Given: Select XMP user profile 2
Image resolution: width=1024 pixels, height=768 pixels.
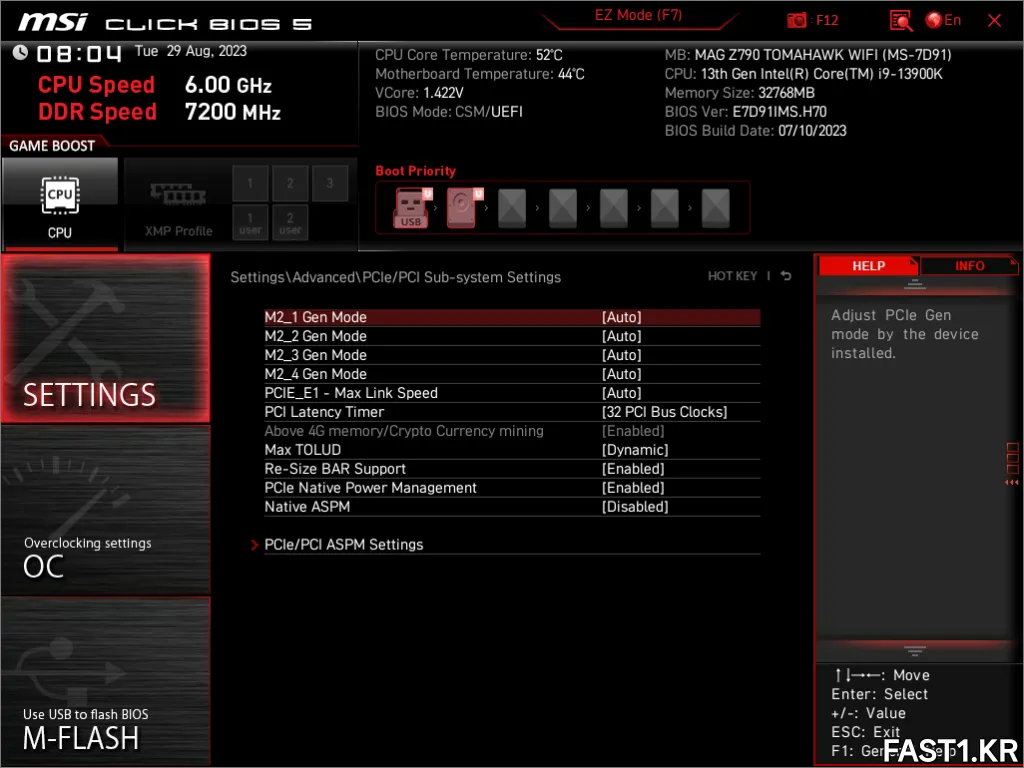Looking at the screenshot, I should (x=290, y=223).
